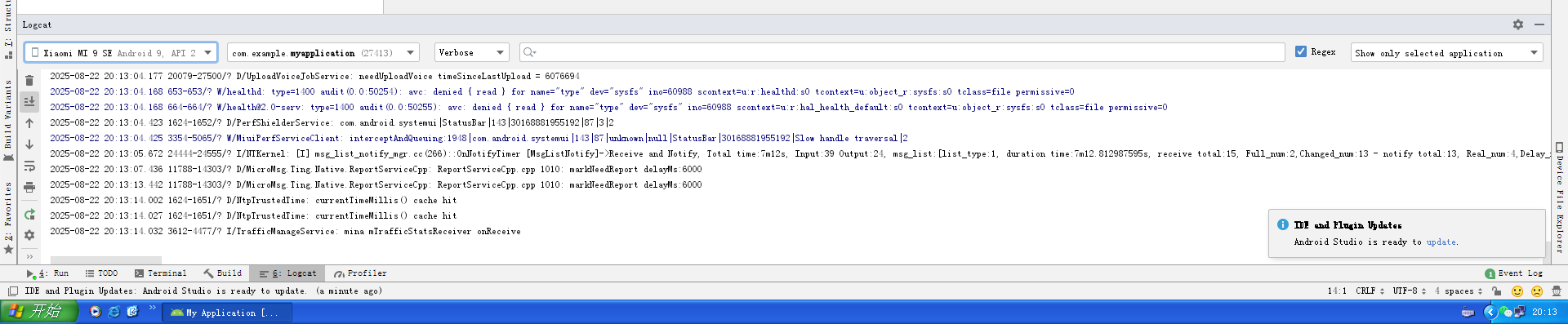Image resolution: width=1568 pixels, height=324 pixels.
Task: Print the logcat output
Action: click(29, 188)
